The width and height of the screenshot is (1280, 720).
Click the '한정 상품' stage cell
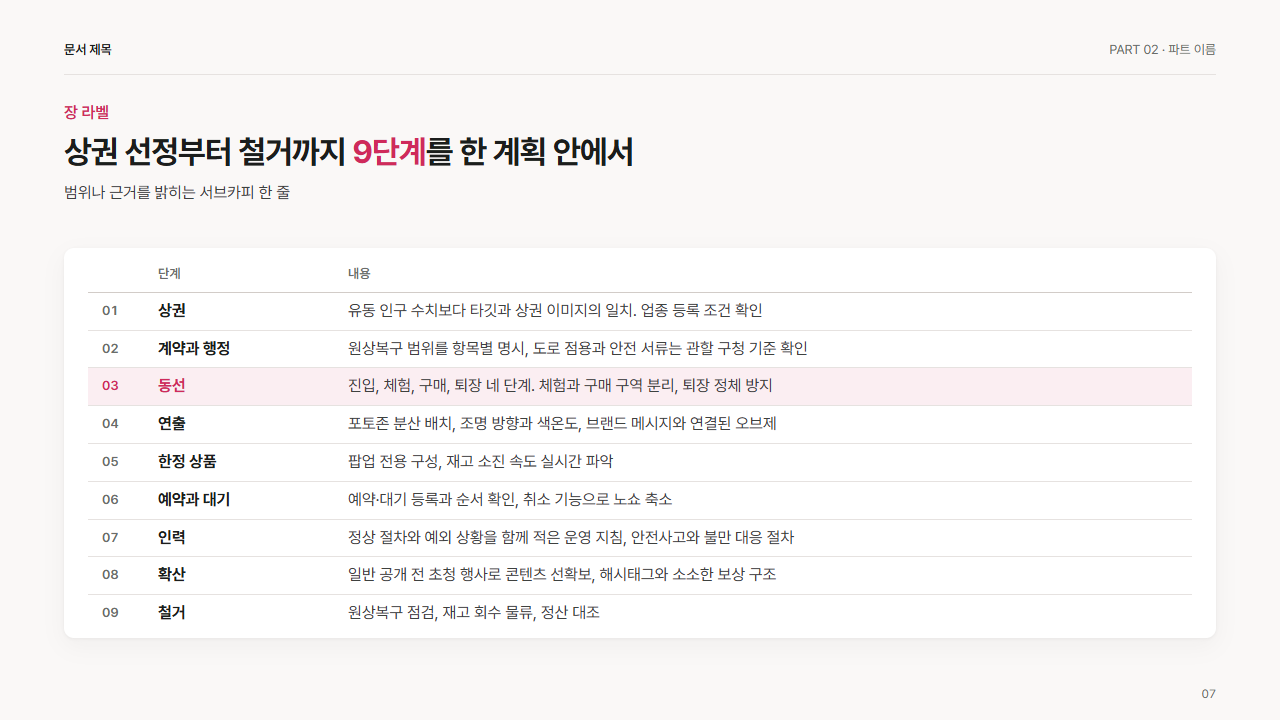[x=187, y=462]
